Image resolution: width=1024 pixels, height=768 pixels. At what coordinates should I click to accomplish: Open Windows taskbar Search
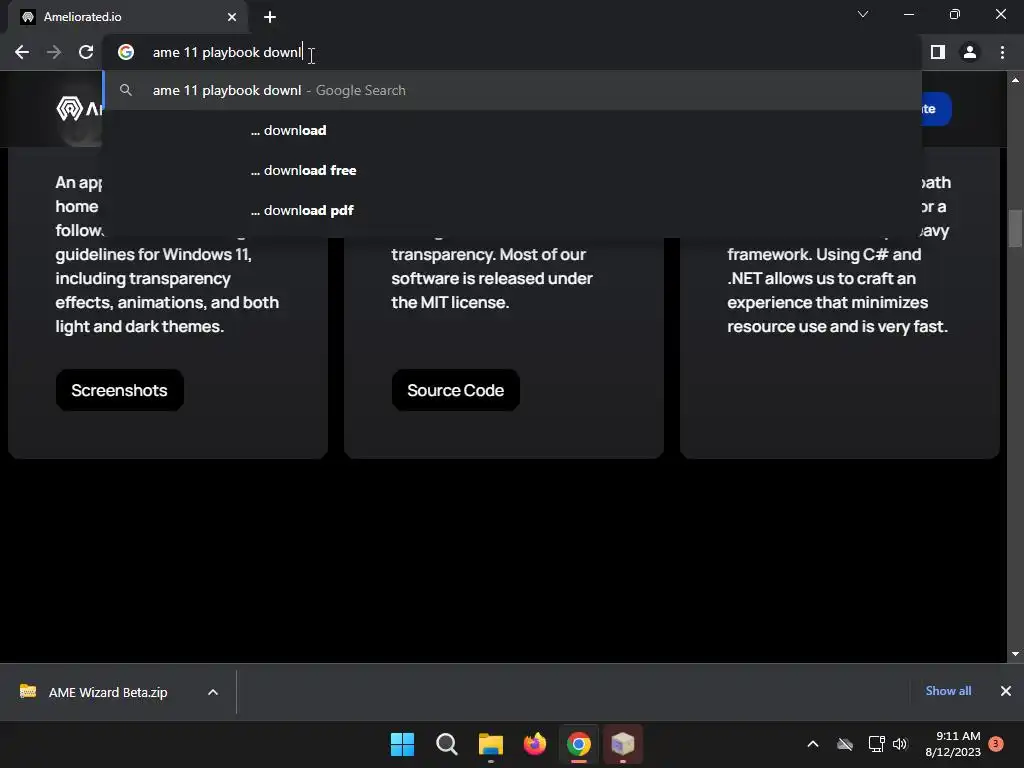coord(447,744)
